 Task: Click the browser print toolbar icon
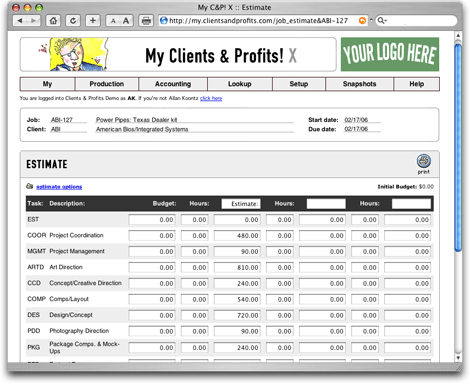(146, 21)
